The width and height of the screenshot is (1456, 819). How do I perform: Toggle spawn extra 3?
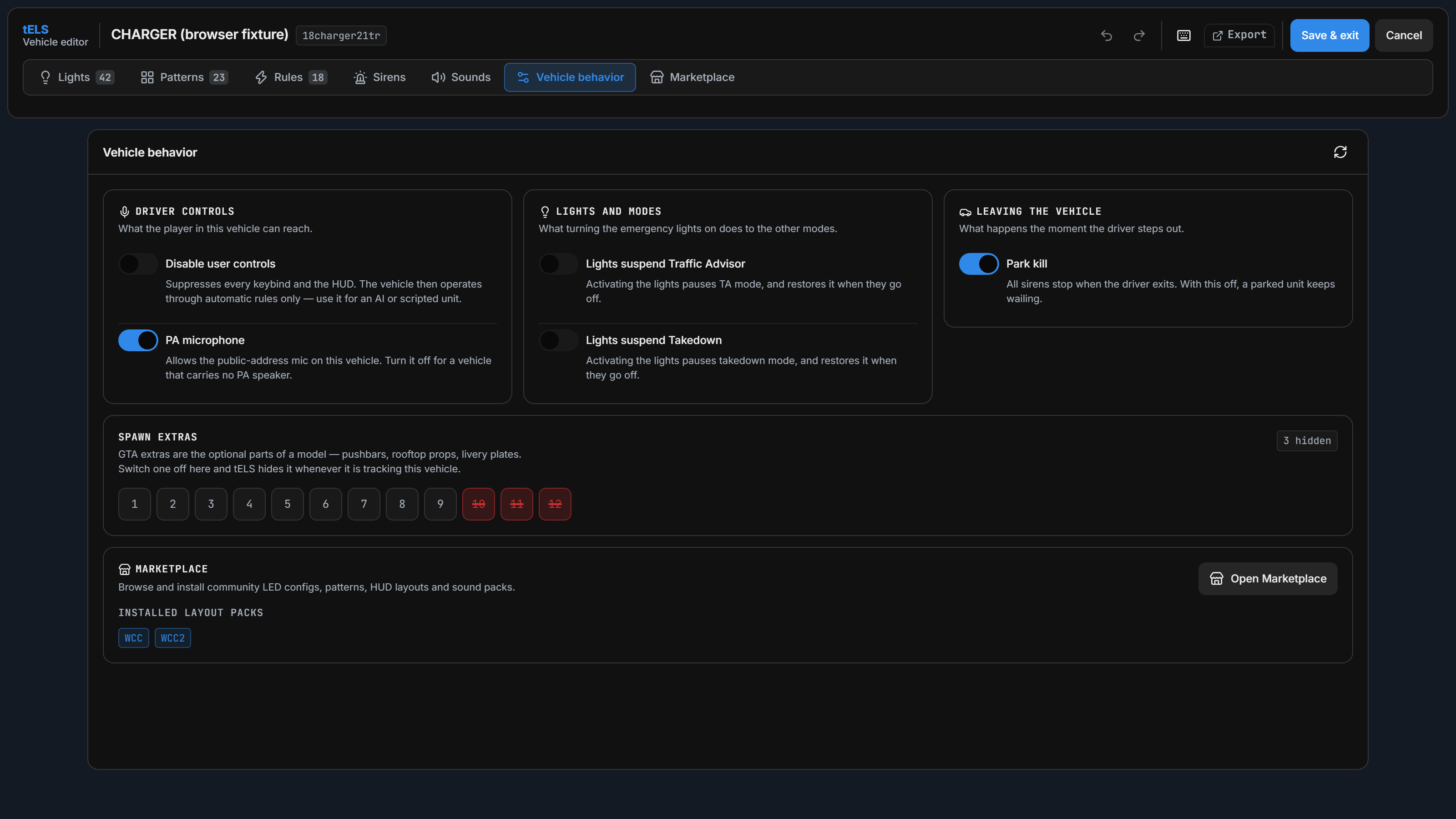click(x=211, y=504)
